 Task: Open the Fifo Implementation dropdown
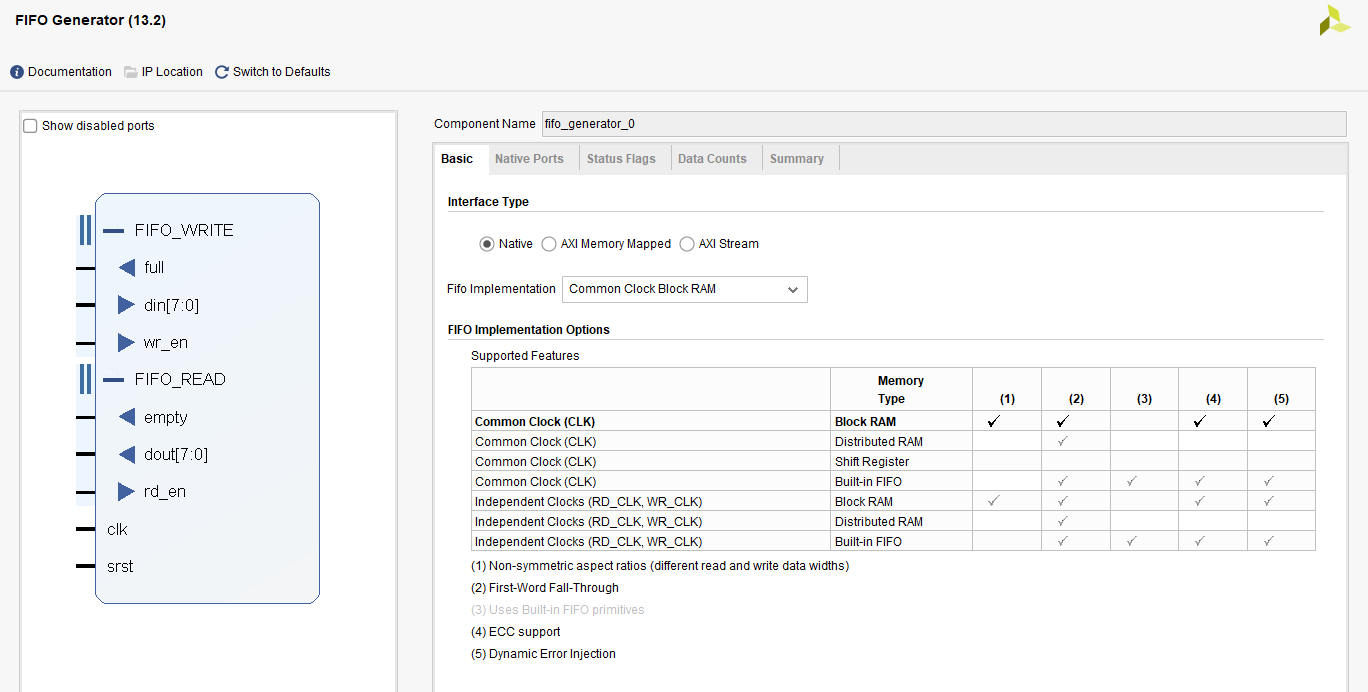[684, 289]
